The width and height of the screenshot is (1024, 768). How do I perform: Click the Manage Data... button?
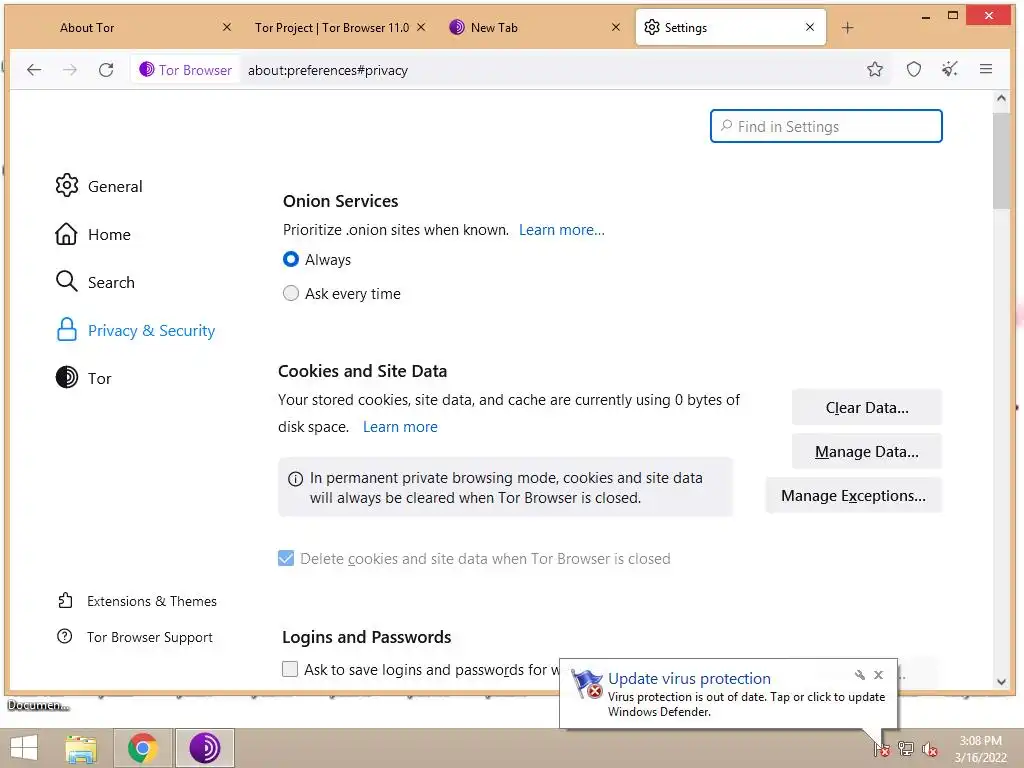867,451
